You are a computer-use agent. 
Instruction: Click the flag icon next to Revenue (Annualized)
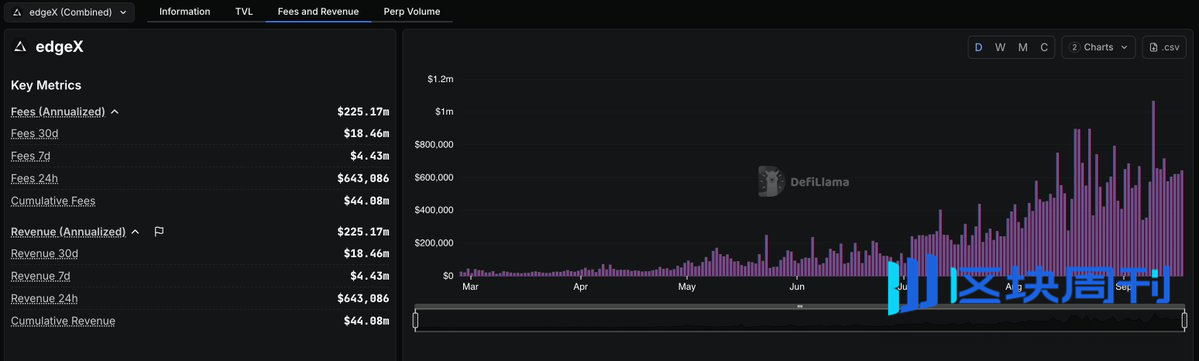(x=159, y=232)
